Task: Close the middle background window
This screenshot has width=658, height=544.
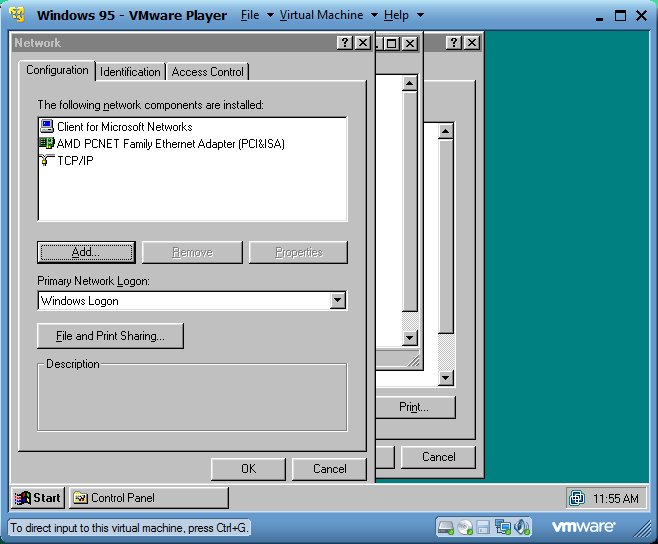Action: (x=410, y=43)
